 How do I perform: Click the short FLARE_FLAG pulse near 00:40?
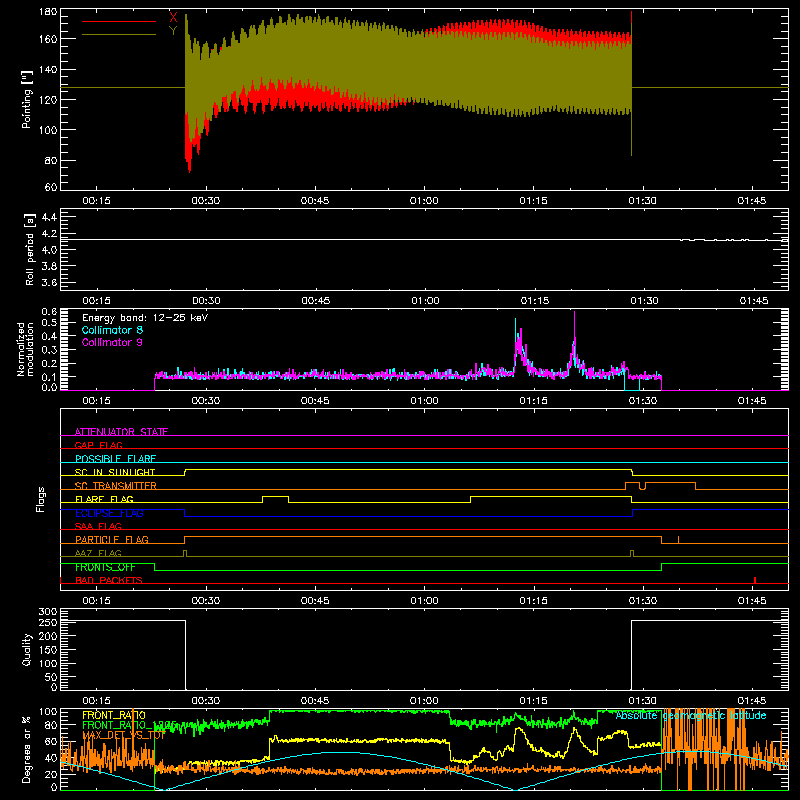[276, 499]
